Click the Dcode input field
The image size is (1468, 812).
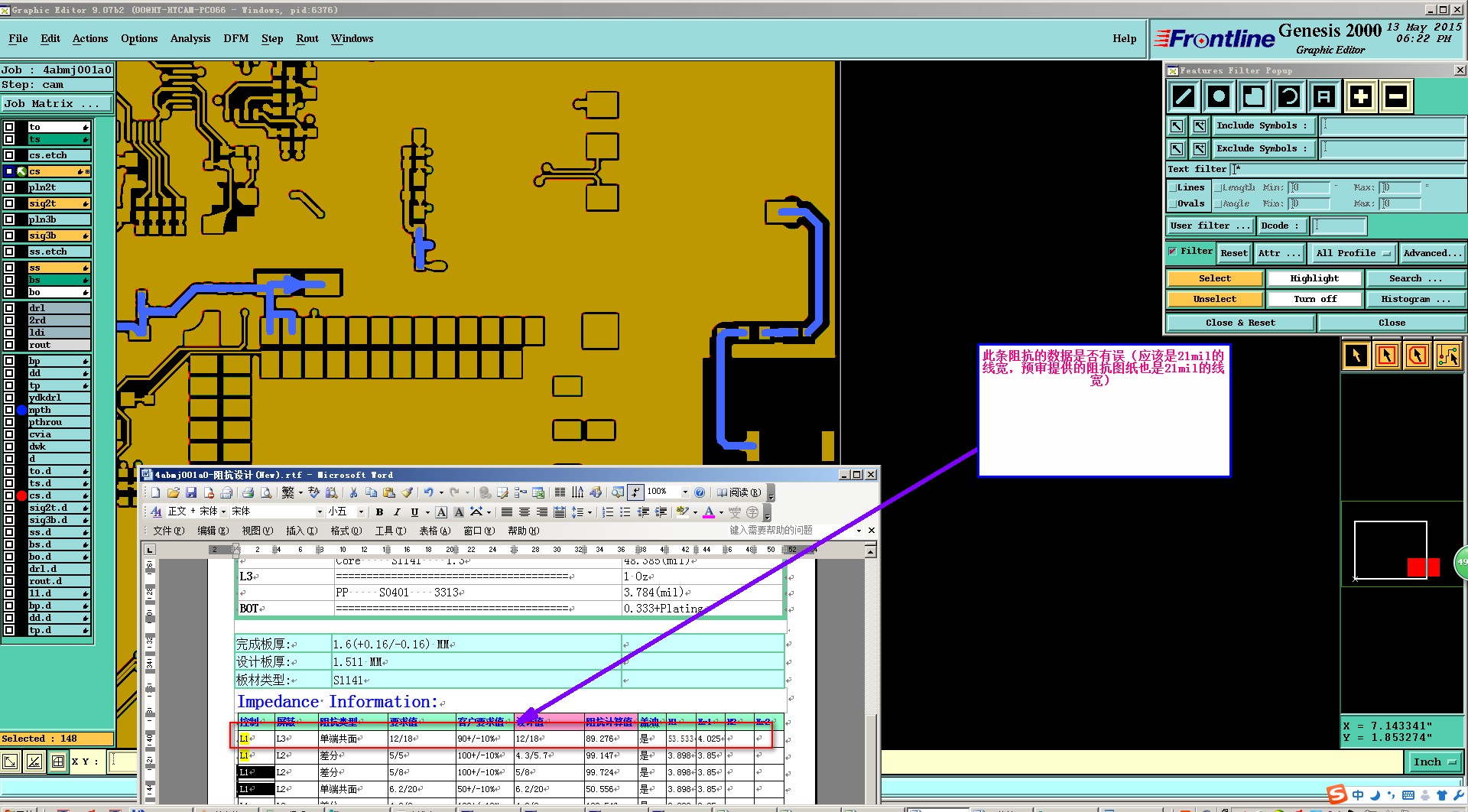[1339, 226]
